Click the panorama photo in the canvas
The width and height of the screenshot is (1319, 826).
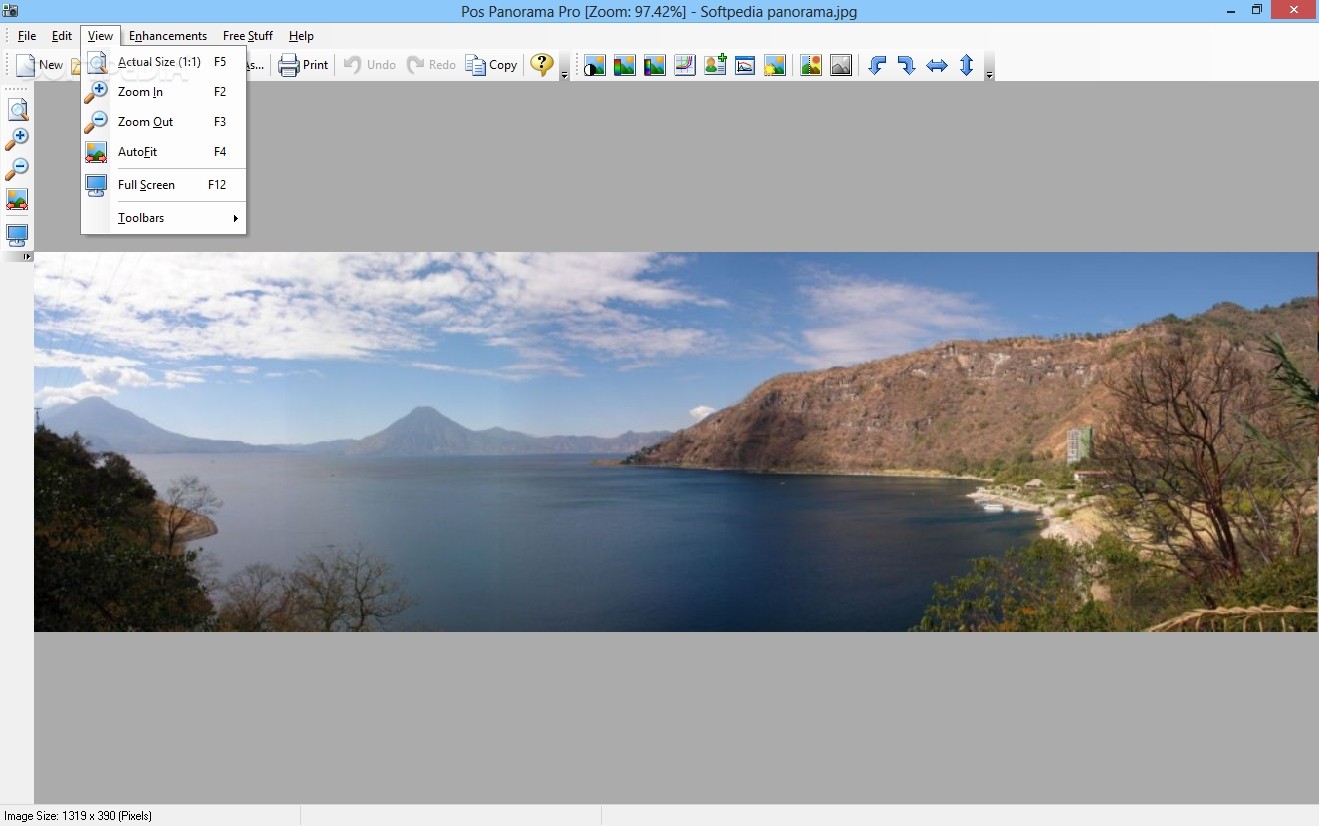click(676, 442)
